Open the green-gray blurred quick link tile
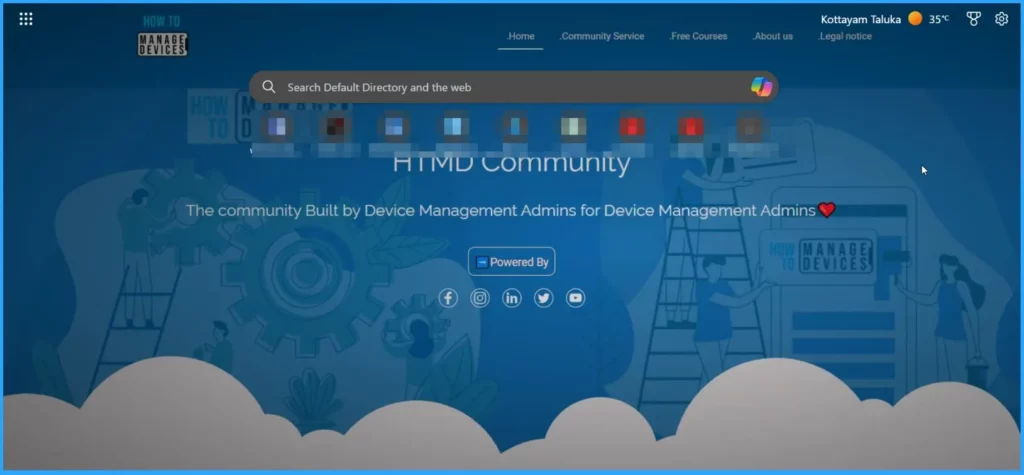The width and height of the screenshot is (1024, 475). [x=573, y=127]
